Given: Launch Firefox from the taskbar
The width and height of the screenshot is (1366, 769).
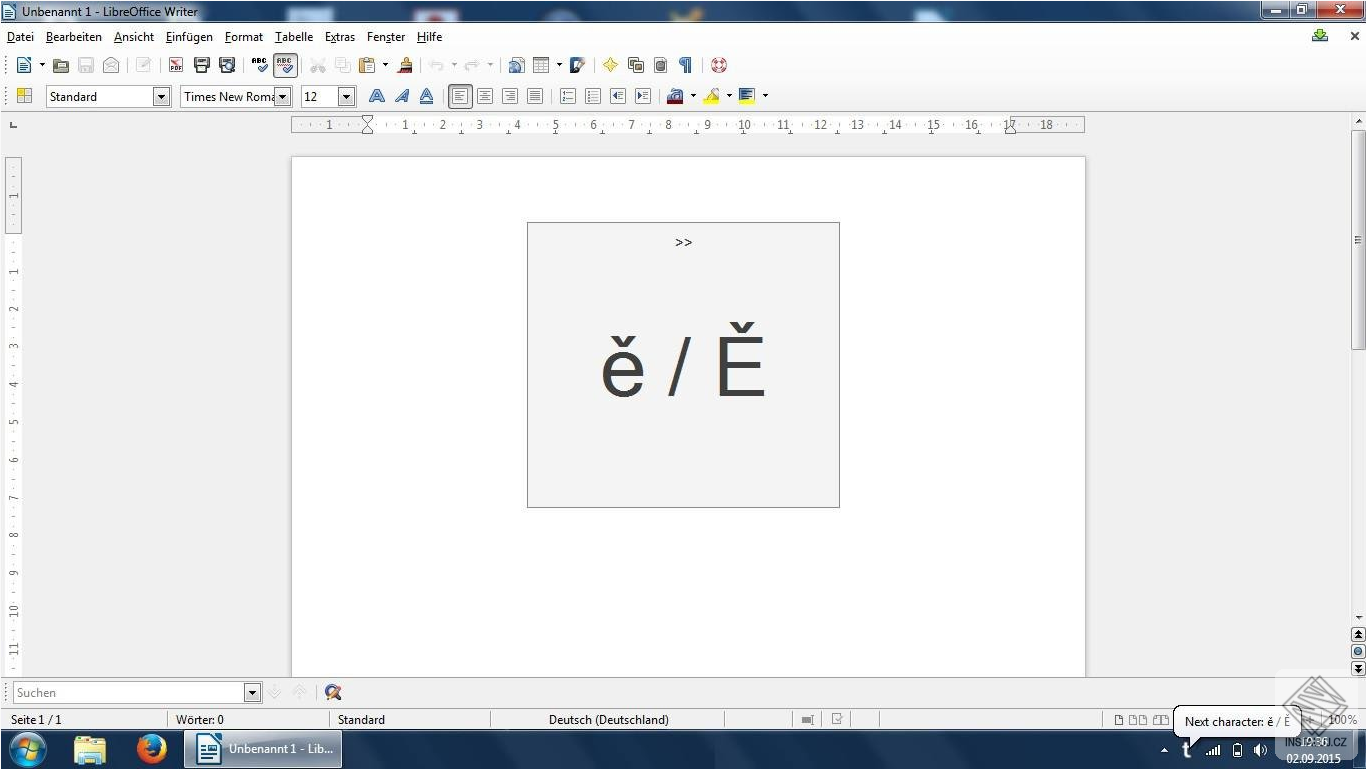Looking at the screenshot, I should [152, 749].
